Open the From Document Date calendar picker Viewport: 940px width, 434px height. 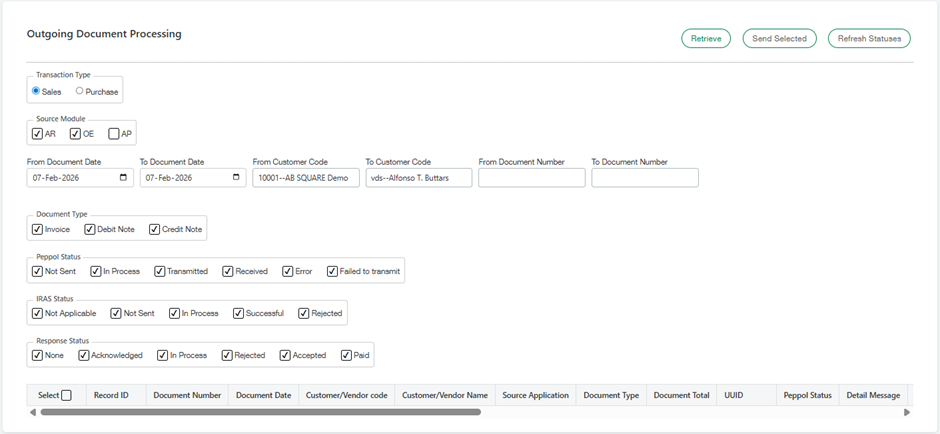click(x=123, y=178)
